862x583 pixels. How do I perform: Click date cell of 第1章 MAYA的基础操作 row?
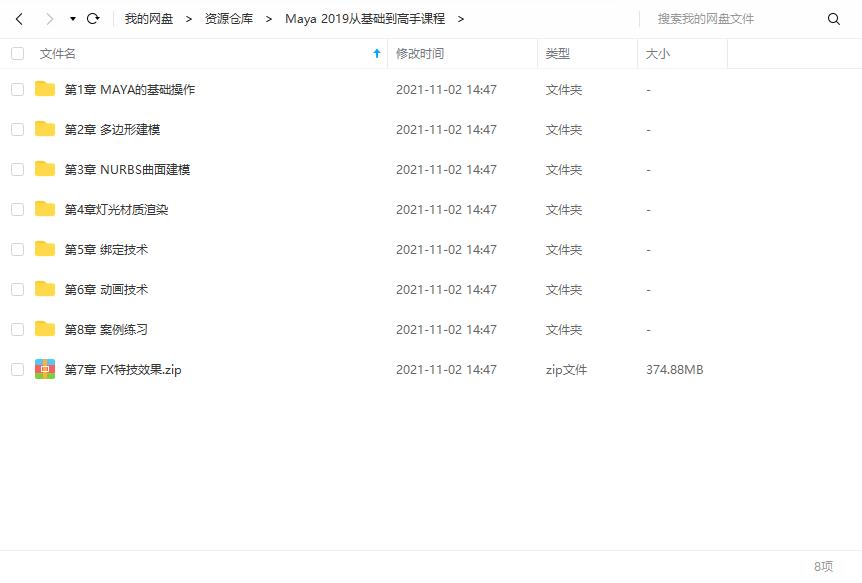(446, 90)
